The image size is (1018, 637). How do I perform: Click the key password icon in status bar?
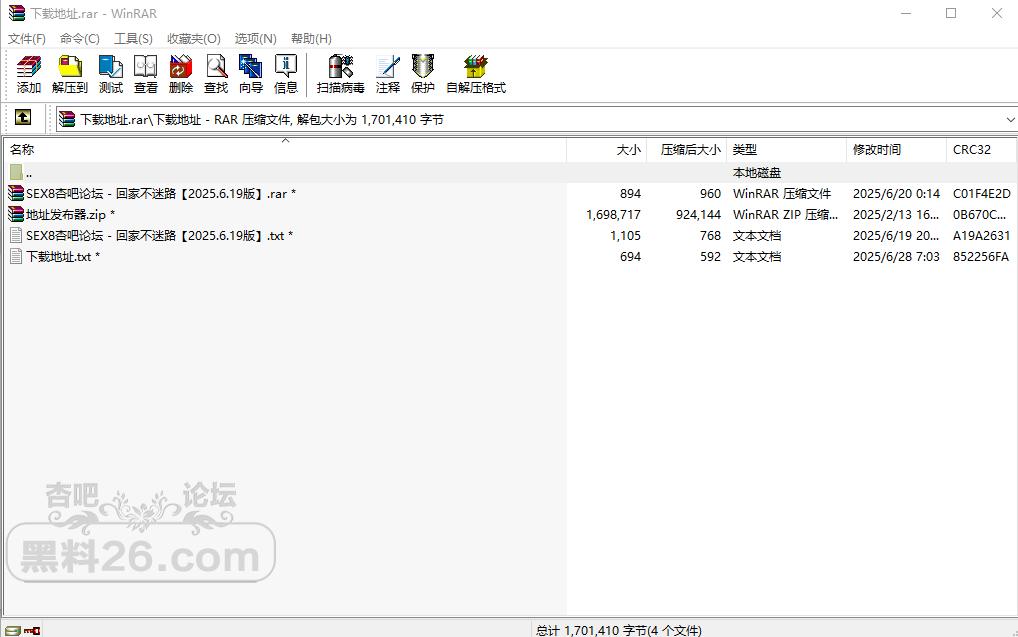coord(32,631)
